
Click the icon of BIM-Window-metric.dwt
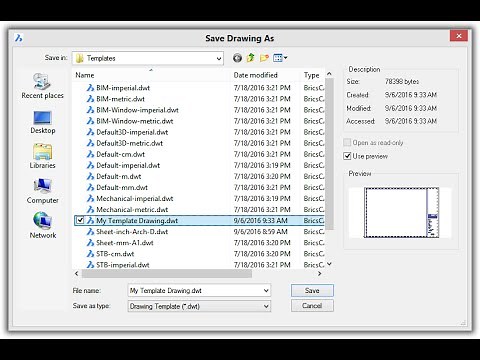(90, 121)
